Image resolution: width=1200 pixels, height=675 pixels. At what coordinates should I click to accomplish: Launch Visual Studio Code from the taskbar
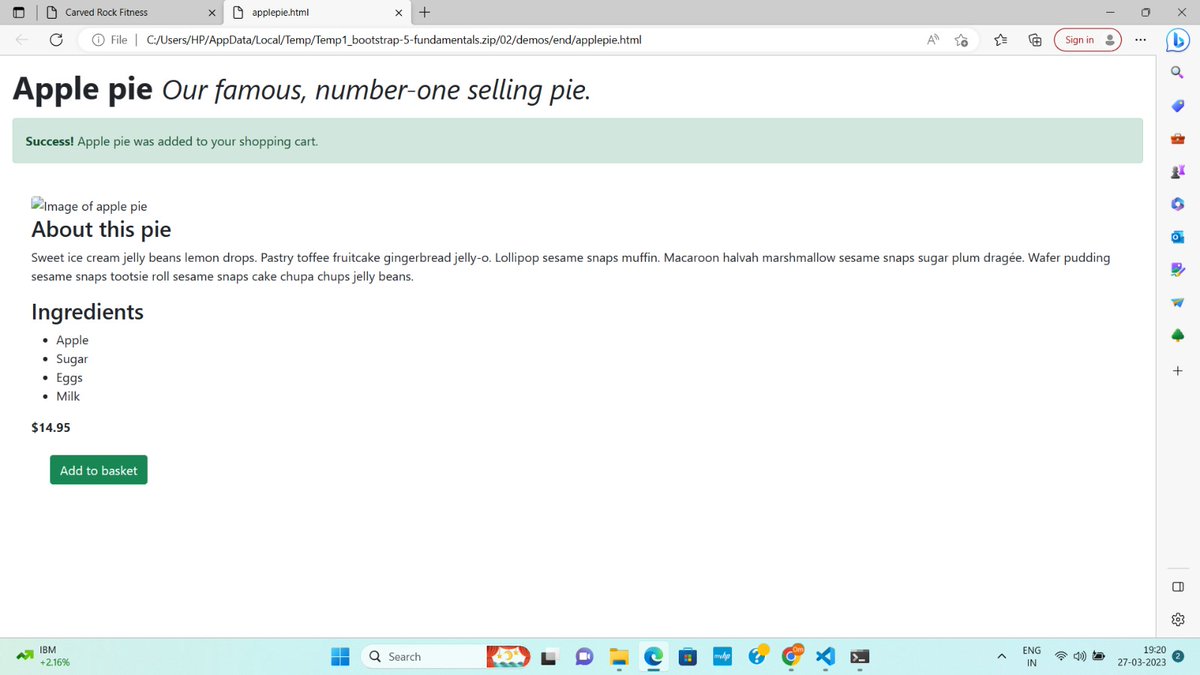point(825,657)
